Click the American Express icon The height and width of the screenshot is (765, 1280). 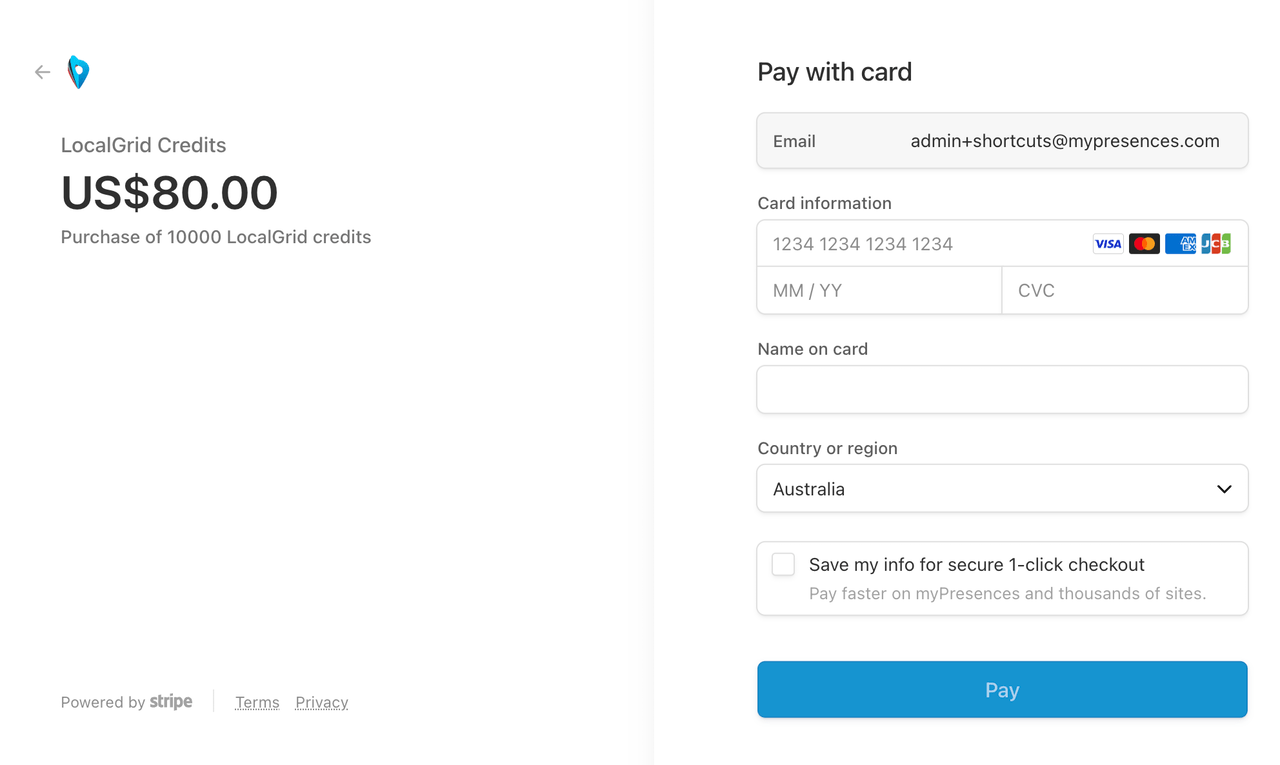tap(1180, 244)
